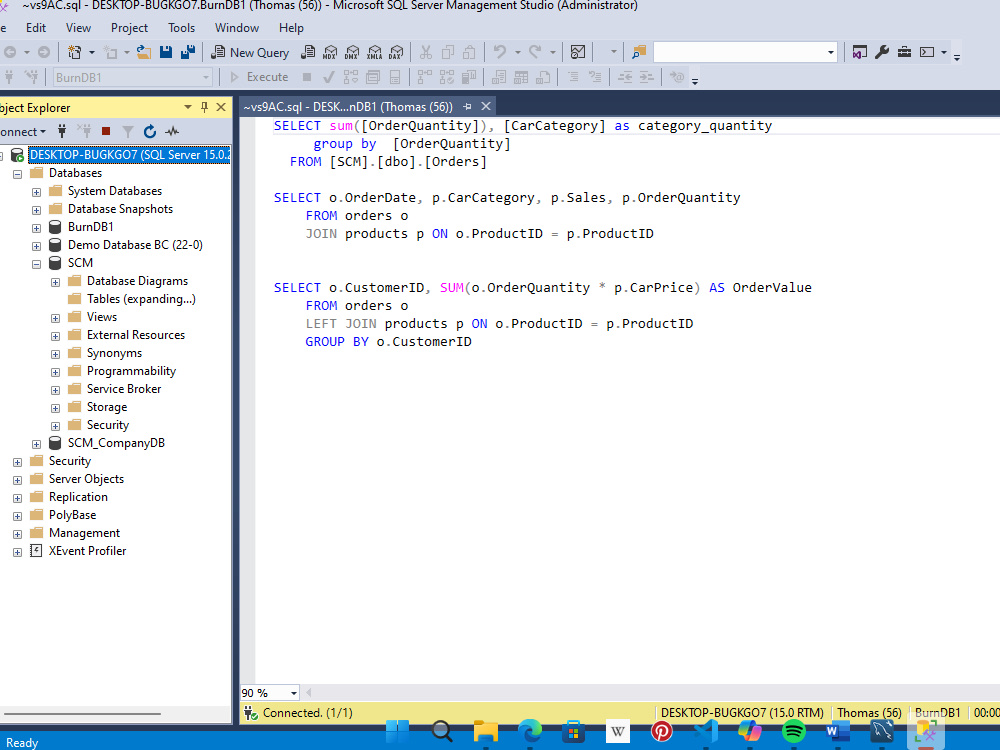Save the current query file
Image resolution: width=1000 pixels, height=750 pixels.
(166, 52)
